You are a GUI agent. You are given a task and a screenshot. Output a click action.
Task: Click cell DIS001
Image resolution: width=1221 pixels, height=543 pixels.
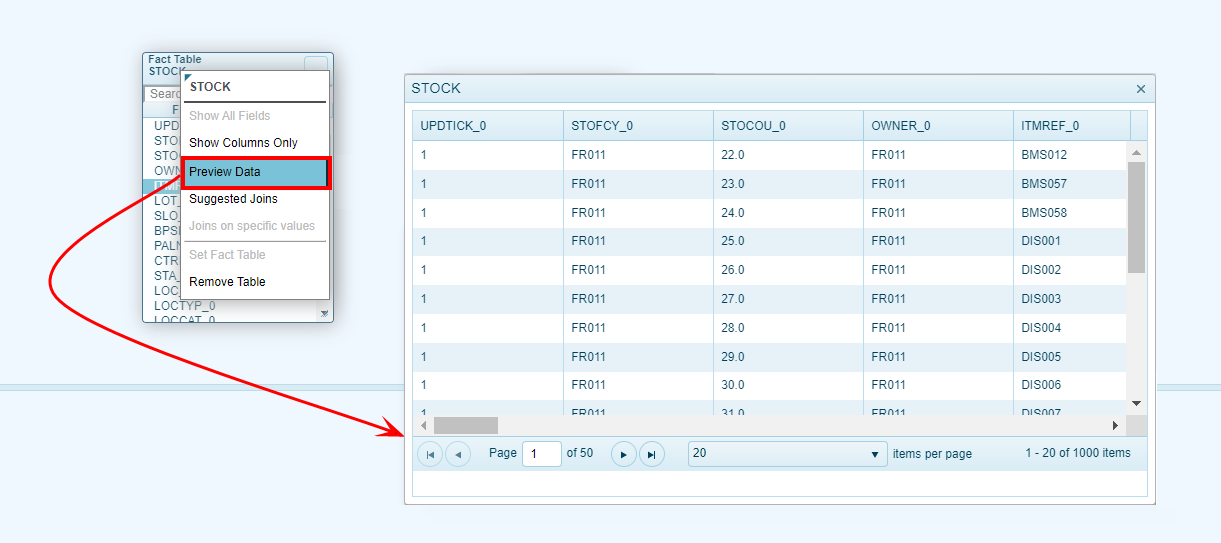(1070, 241)
